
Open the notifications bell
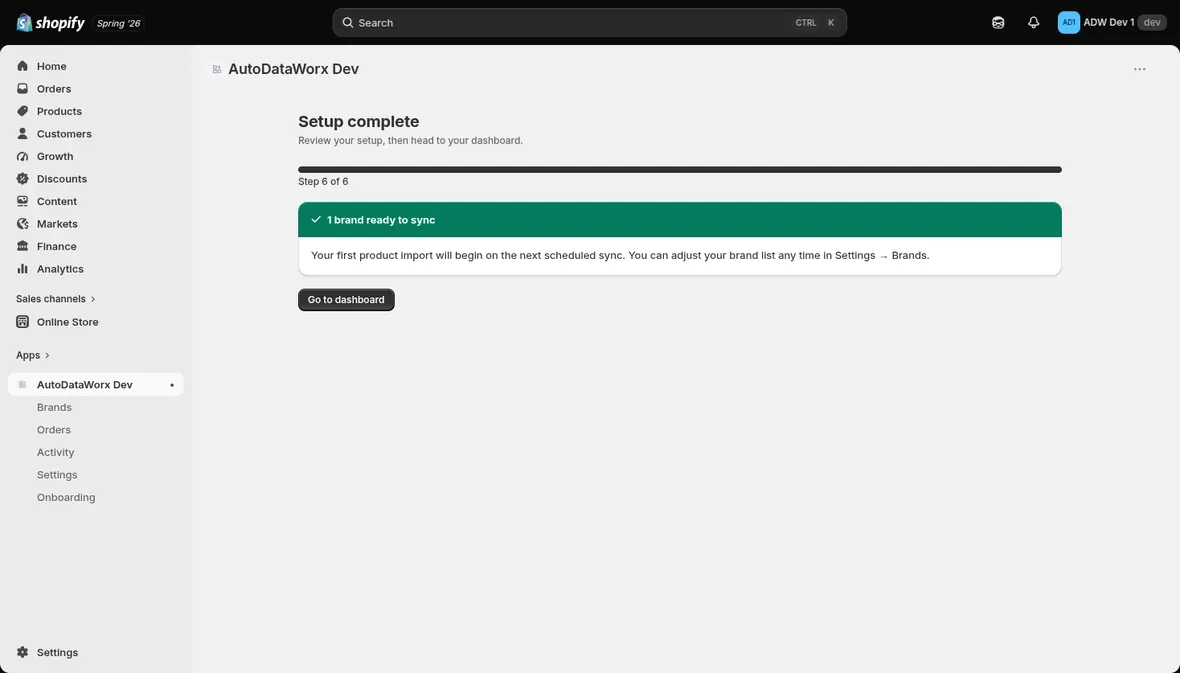pos(1033,23)
